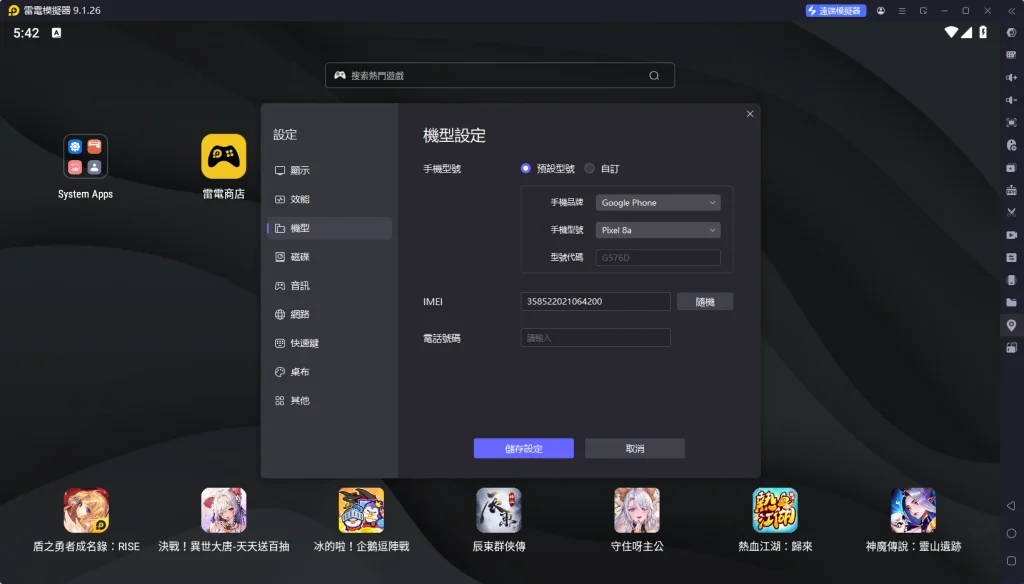The image size is (1024, 584).
Task: Toggle fullscreen icon in right sidebar
Action: [1012, 122]
